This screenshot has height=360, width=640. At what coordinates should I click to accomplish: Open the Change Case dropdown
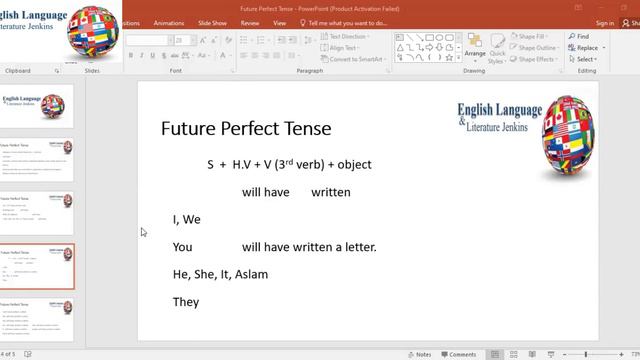click(x=203, y=56)
